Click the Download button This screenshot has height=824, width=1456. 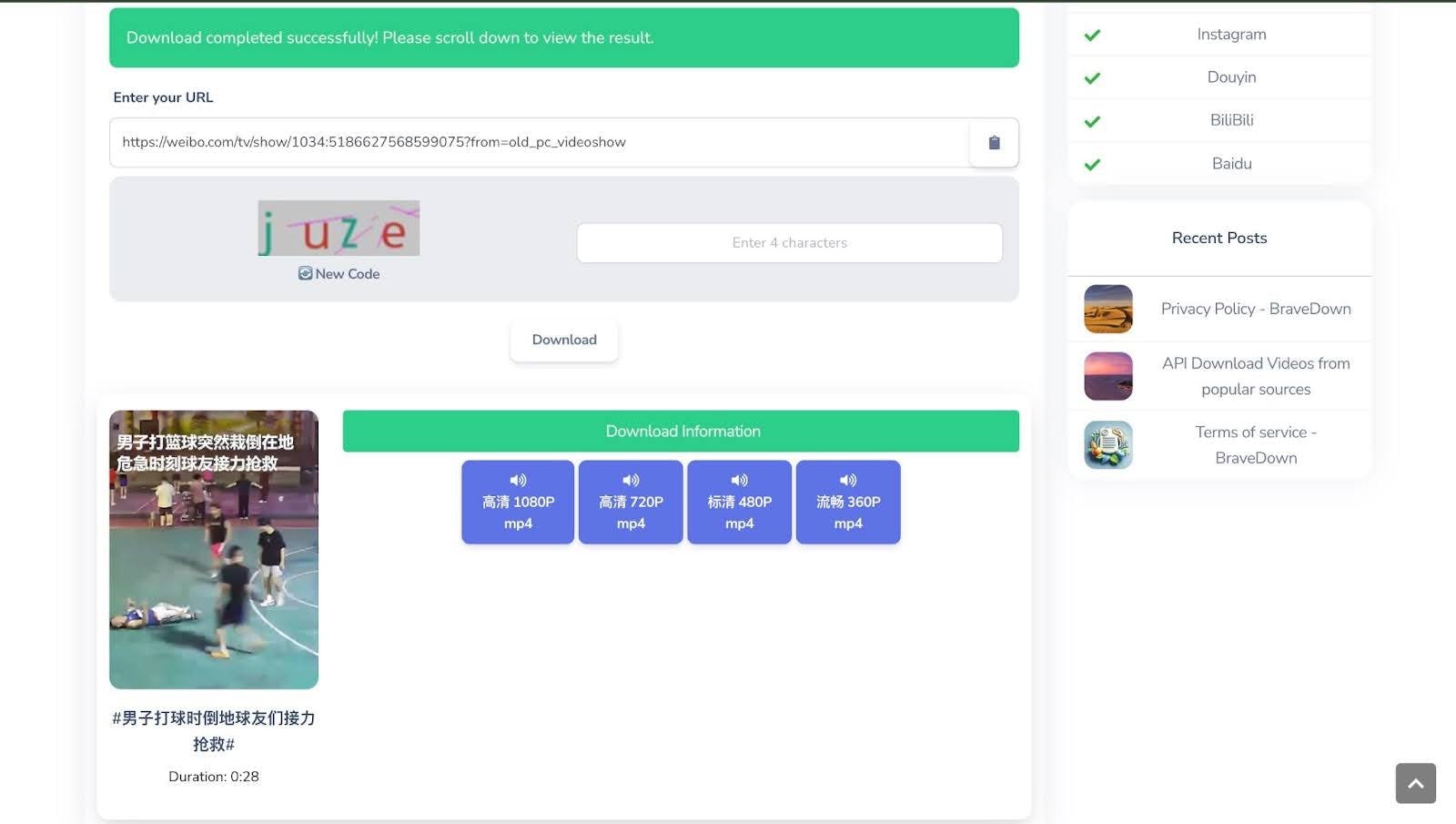(x=564, y=340)
